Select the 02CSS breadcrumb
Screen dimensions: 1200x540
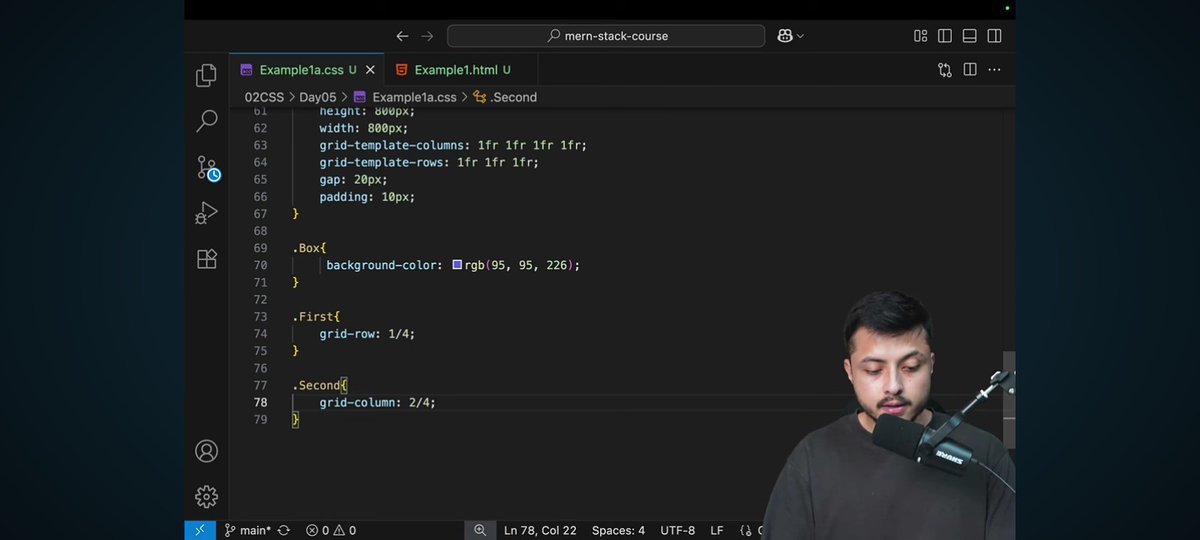(265, 97)
